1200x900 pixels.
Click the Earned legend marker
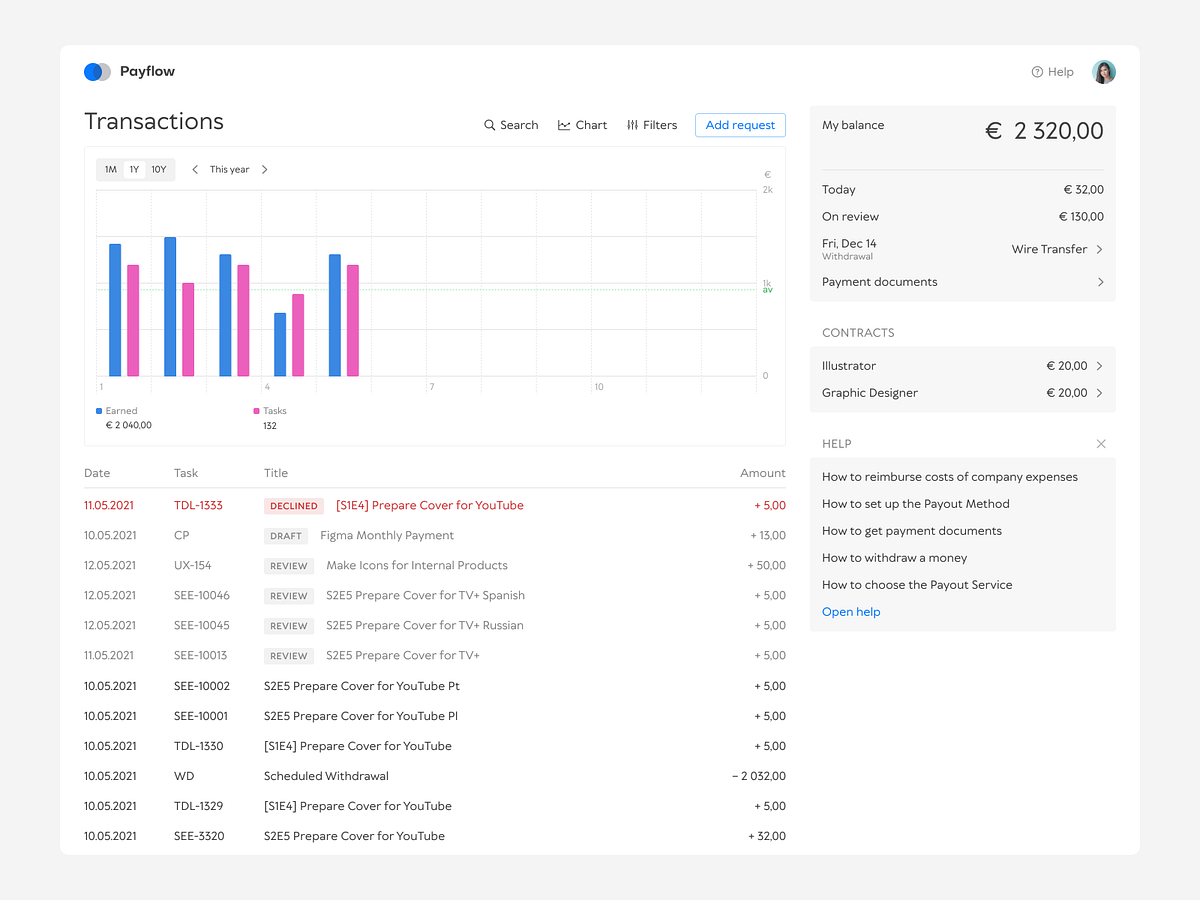coord(100,410)
